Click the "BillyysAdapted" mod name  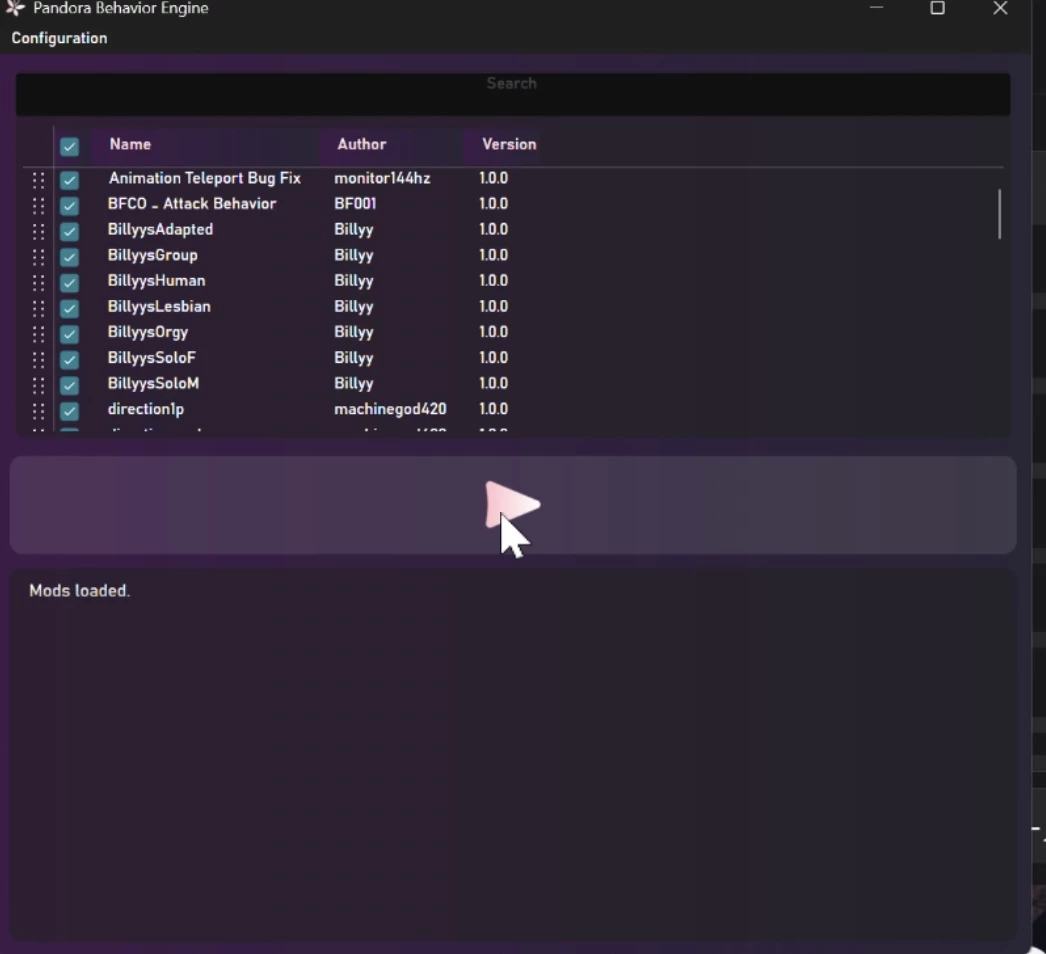pyautogui.click(x=160, y=229)
